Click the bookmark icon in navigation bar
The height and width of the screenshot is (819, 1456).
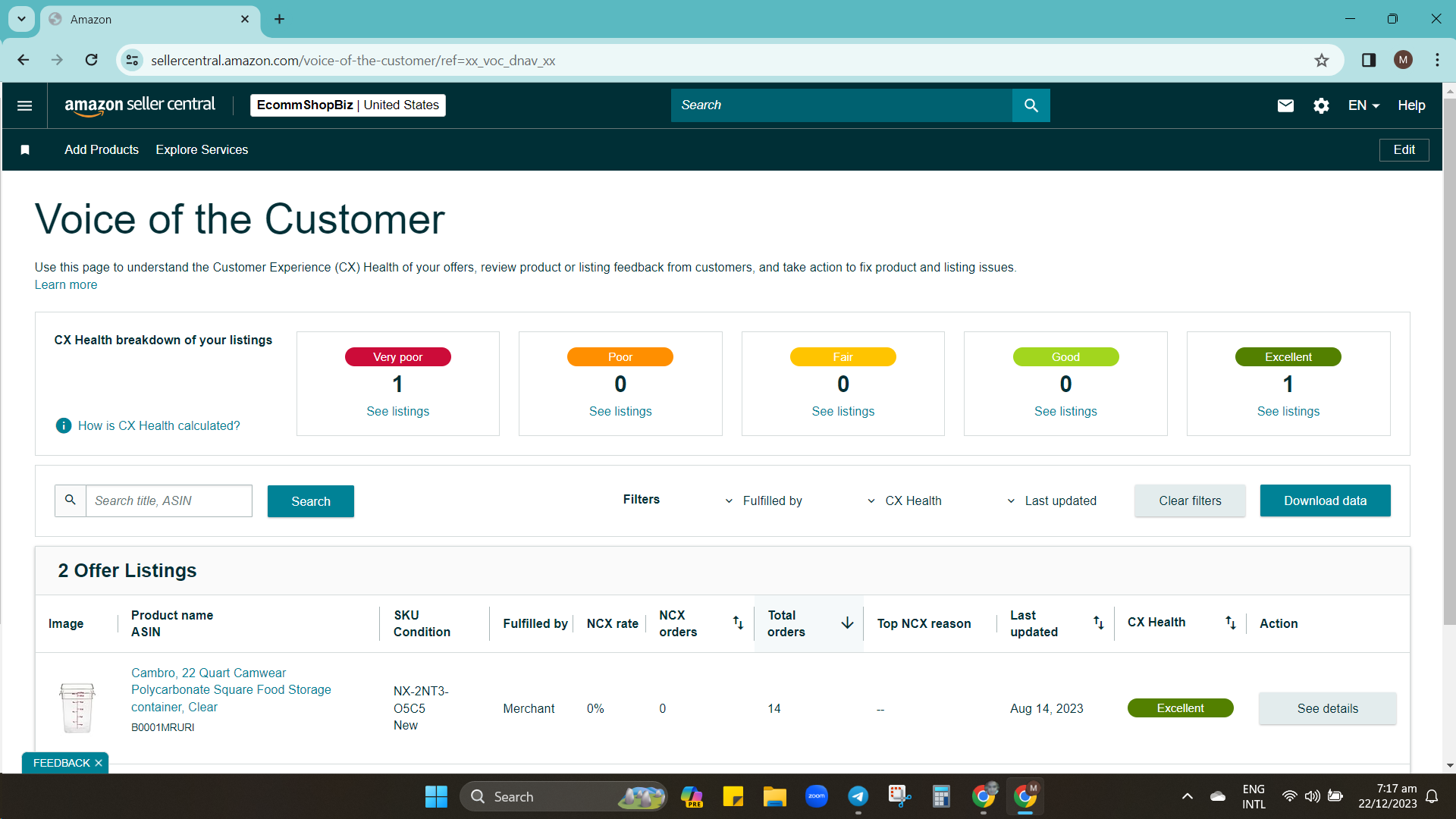click(x=25, y=150)
